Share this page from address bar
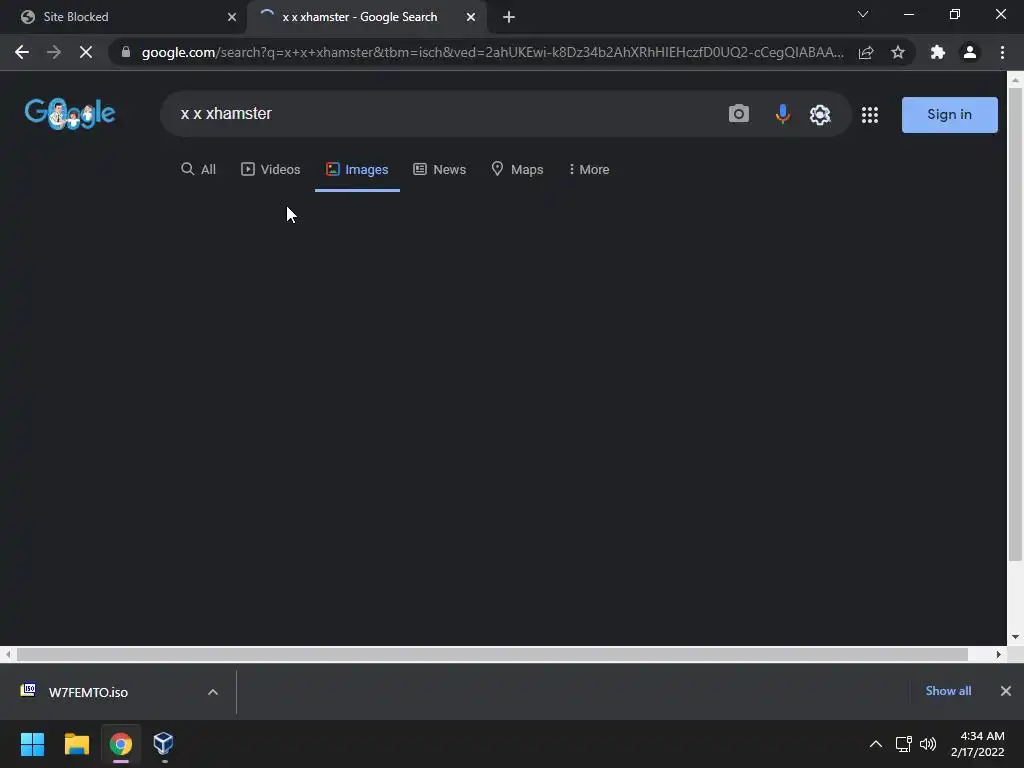Image resolution: width=1024 pixels, height=768 pixels. [866, 52]
